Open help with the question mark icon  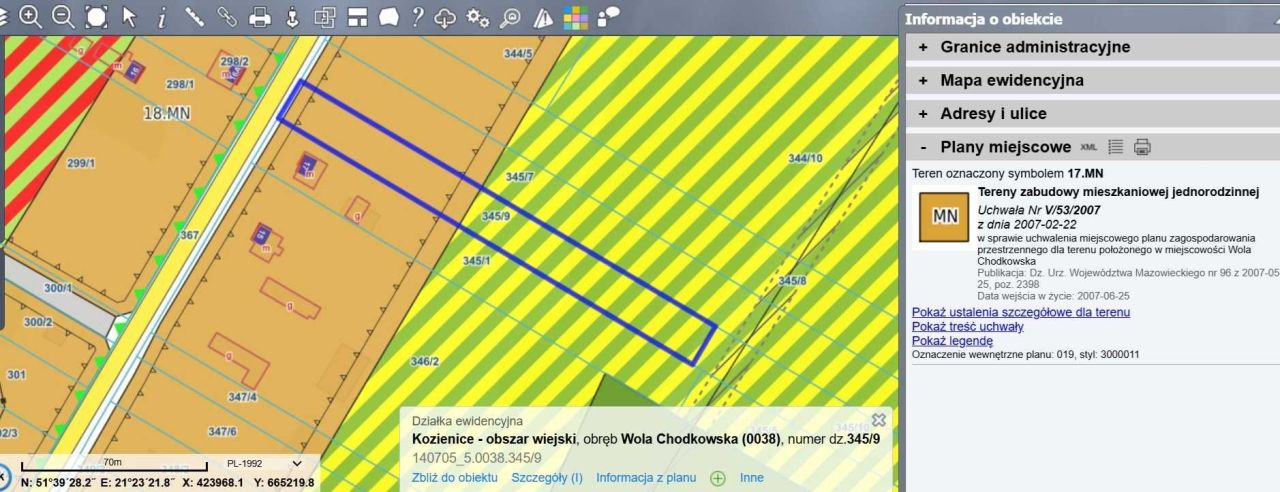pyautogui.click(x=418, y=16)
